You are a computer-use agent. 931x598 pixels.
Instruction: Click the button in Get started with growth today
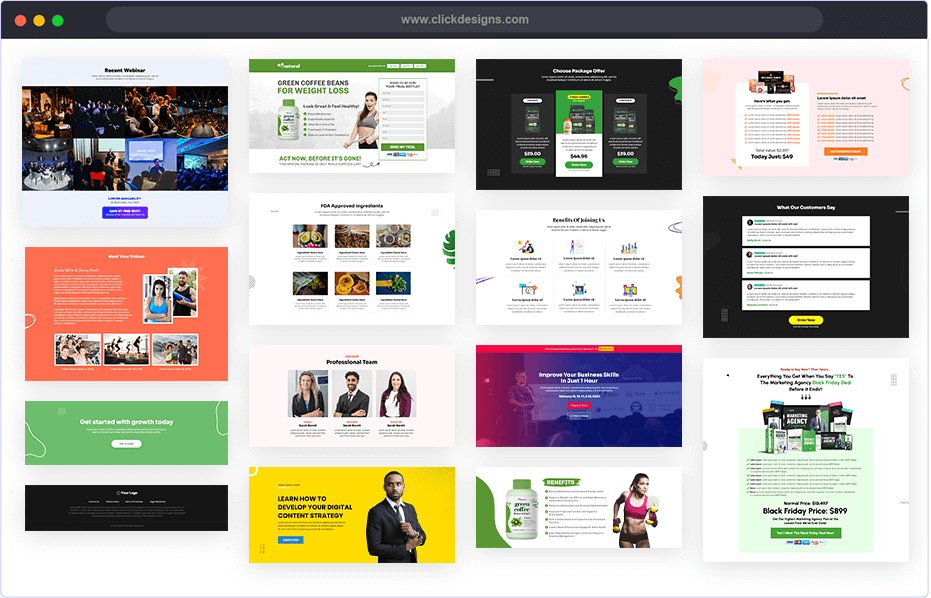[125, 443]
